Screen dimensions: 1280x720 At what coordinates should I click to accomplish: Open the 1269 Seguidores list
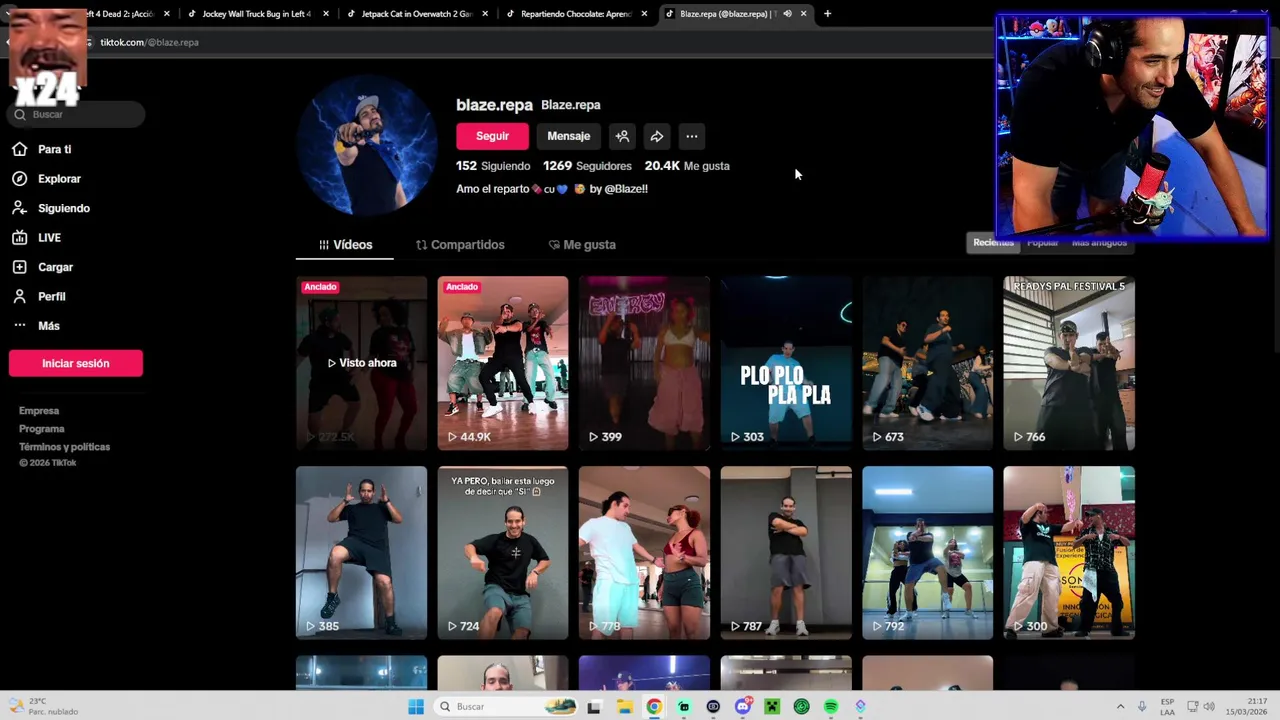point(587,166)
